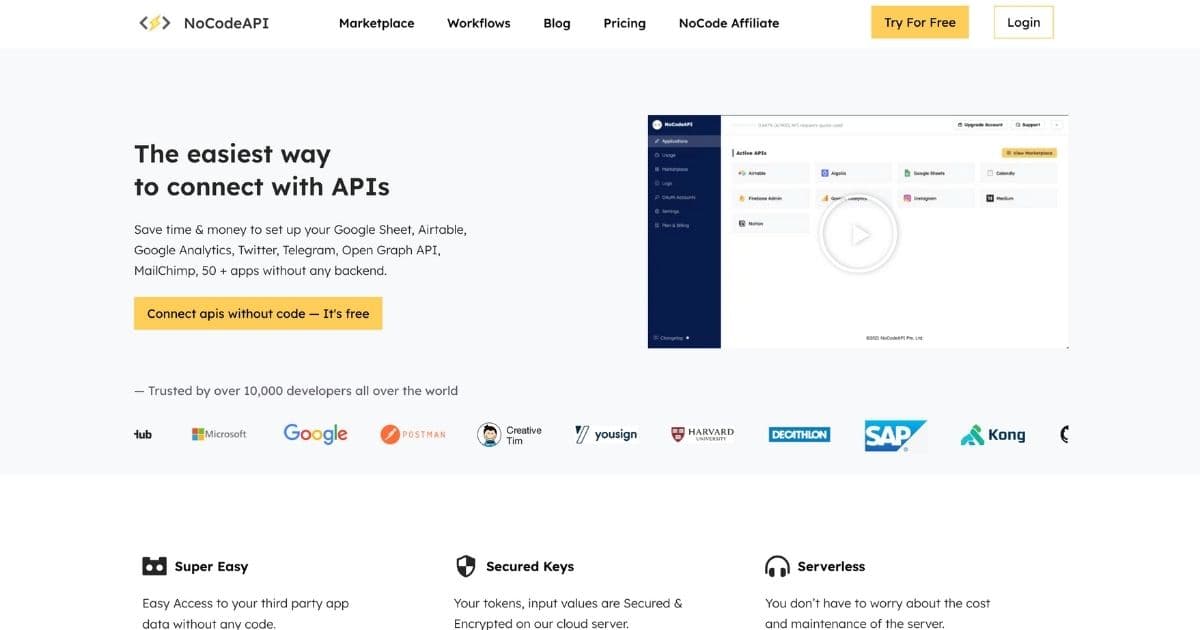Viewport: 1200px width, 630px height.
Task: Click the Decathlon logo
Action: 799,434
